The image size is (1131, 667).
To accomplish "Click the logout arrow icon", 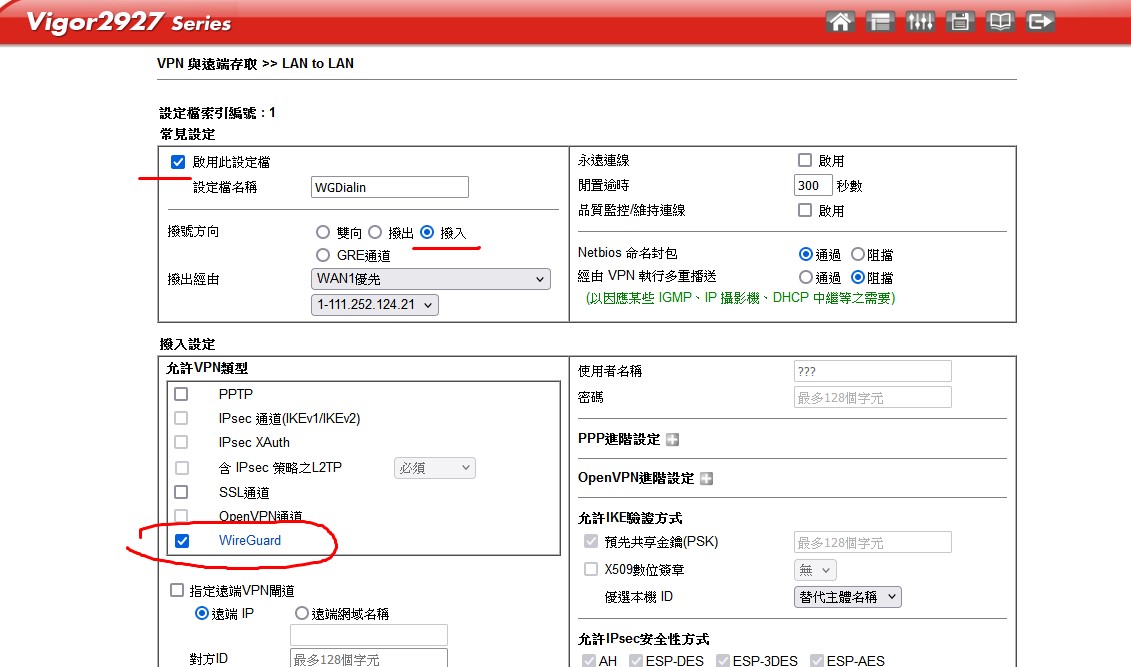I will [x=1040, y=21].
